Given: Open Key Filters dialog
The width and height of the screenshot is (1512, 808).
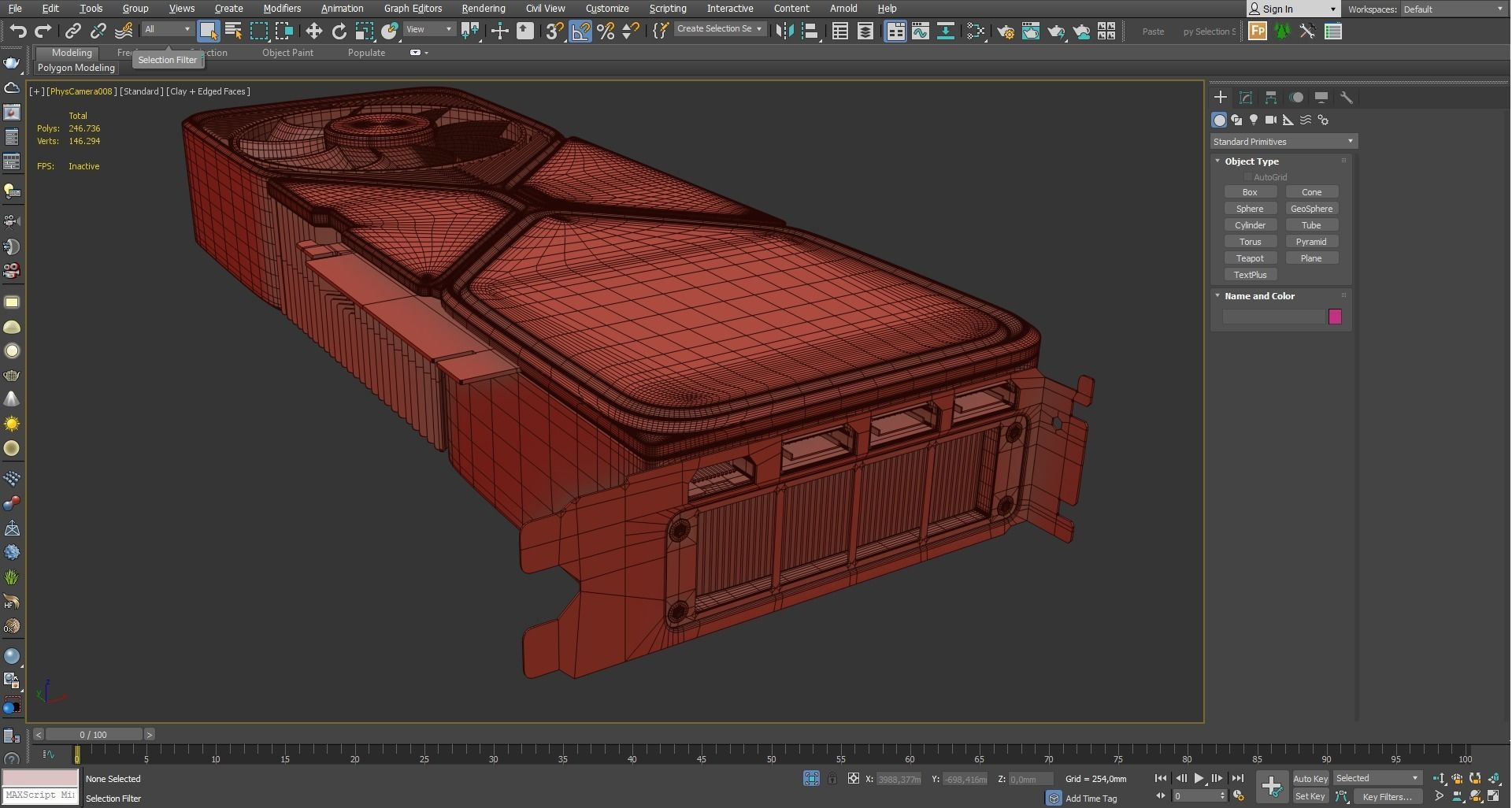Looking at the screenshot, I should (x=1387, y=796).
